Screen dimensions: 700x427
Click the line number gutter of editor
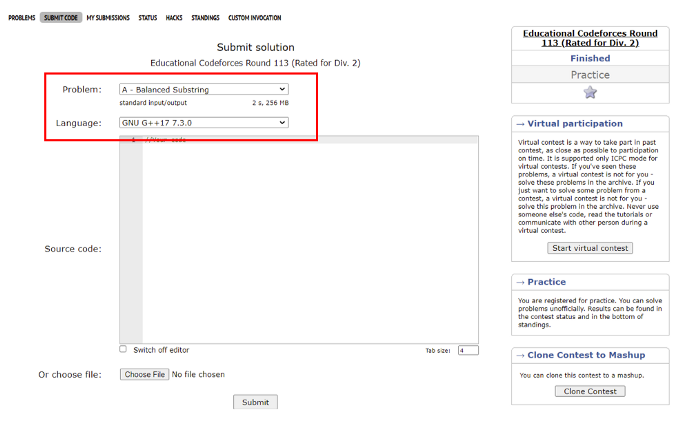point(131,241)
